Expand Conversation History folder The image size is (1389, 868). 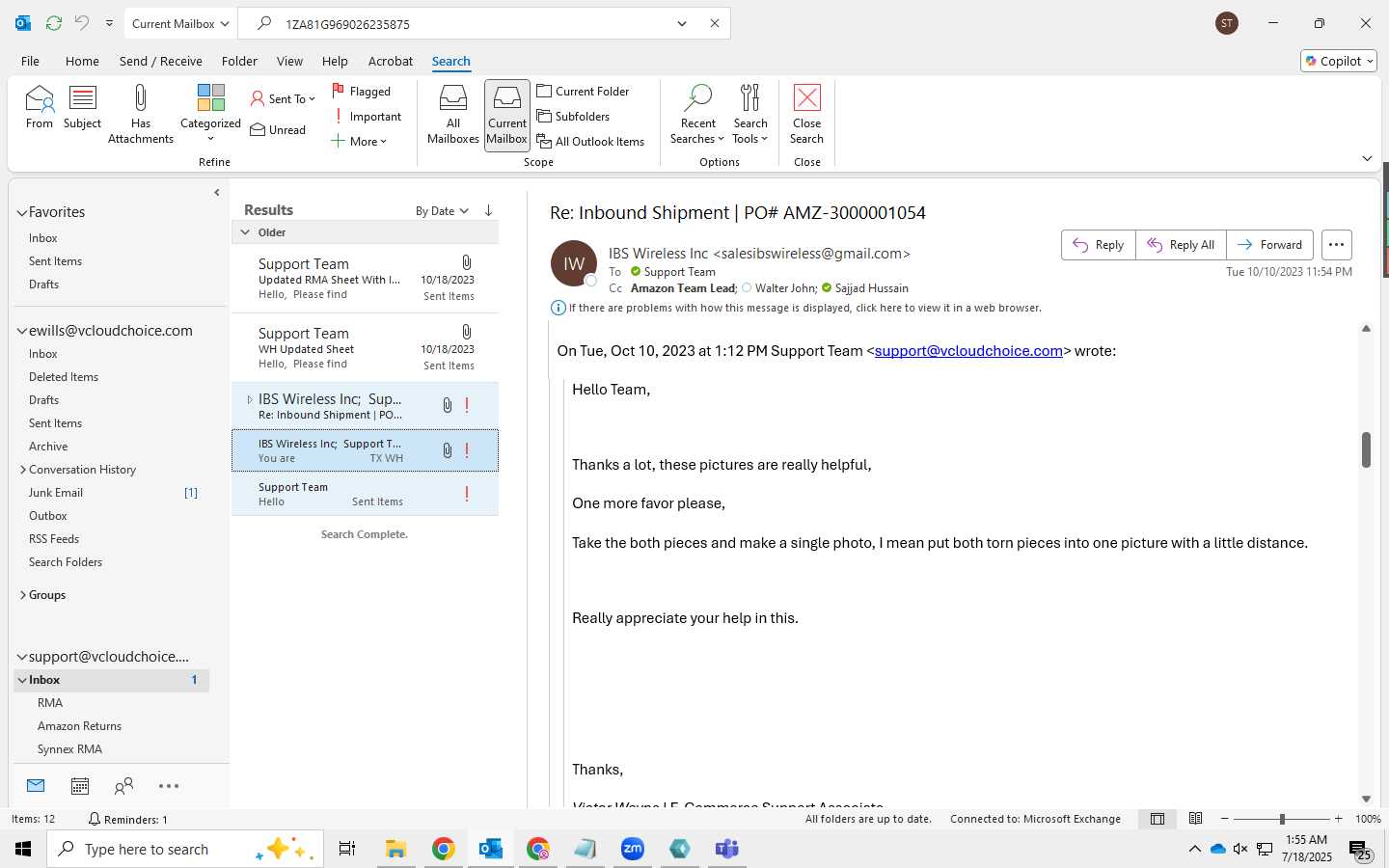tap(22, 470)
